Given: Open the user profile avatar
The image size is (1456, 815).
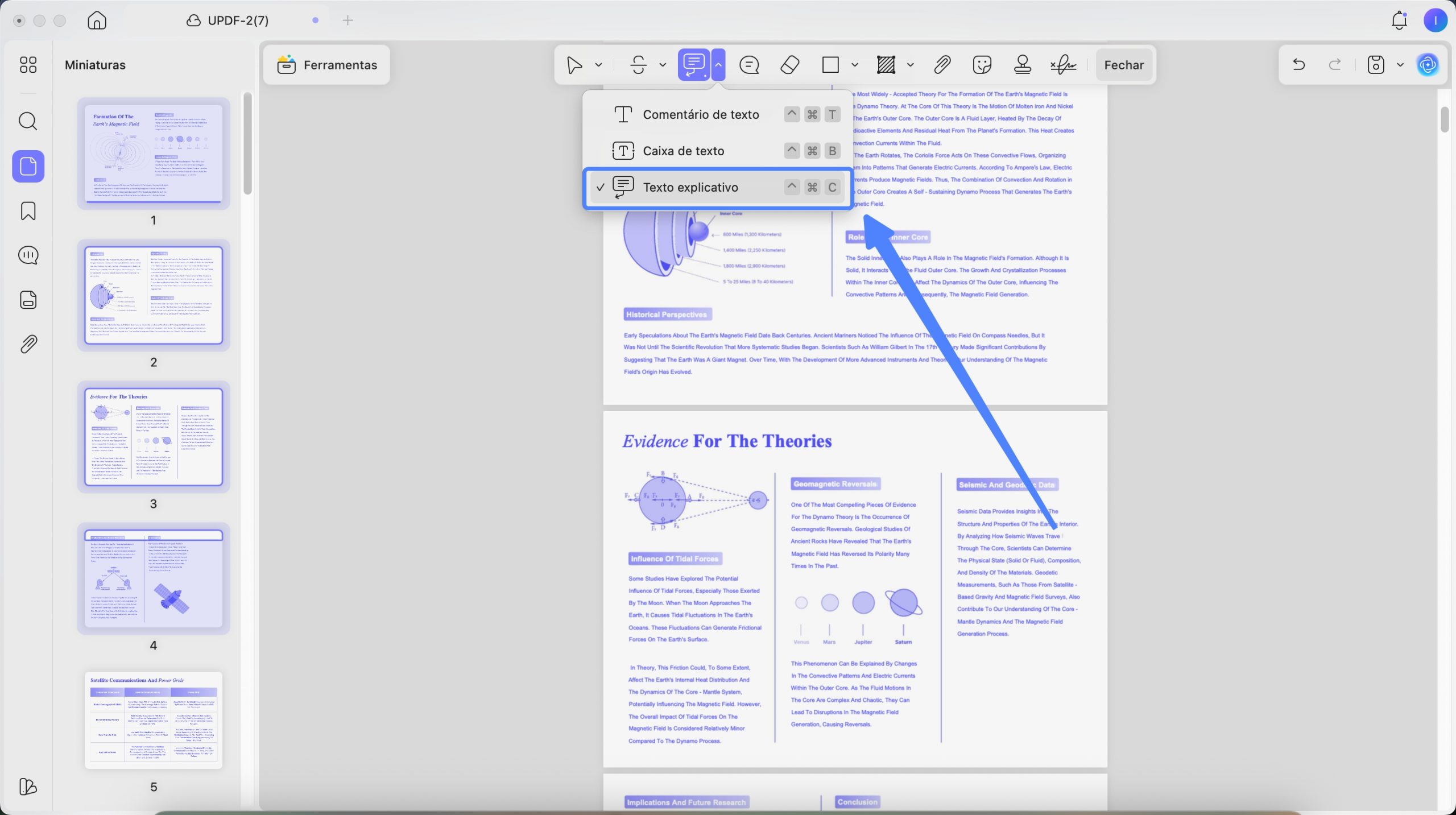Looking at the screenshot, I should [x=1435, y=20].
